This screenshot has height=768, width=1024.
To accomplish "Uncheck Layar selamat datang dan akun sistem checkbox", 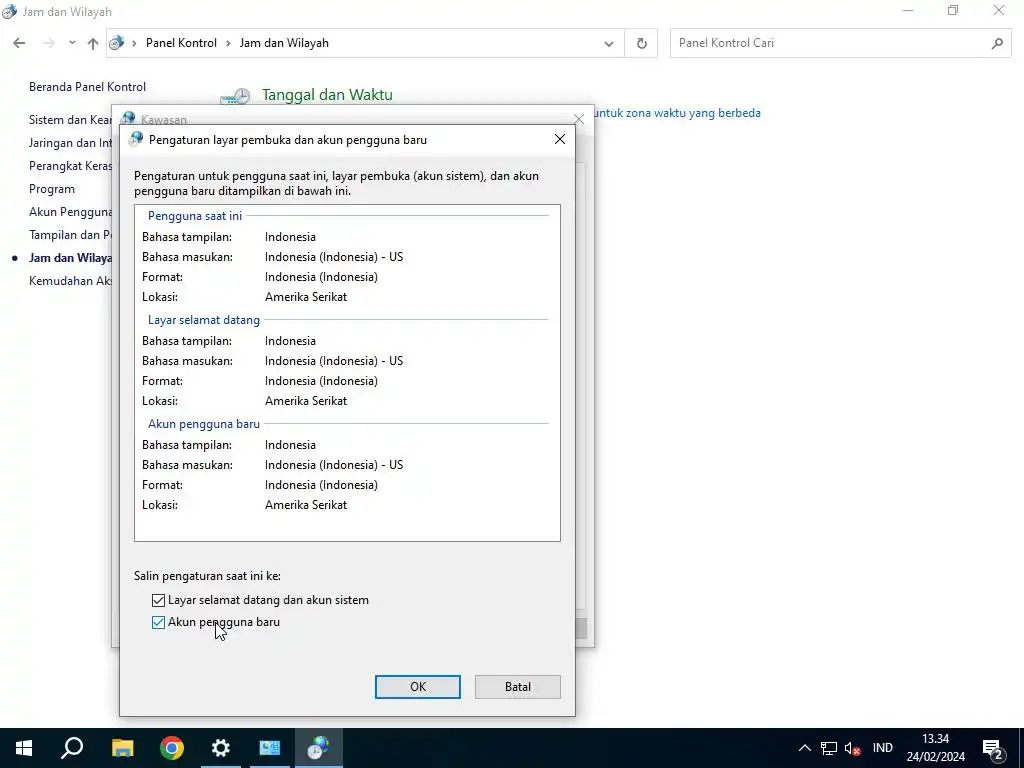I will 158,600.
